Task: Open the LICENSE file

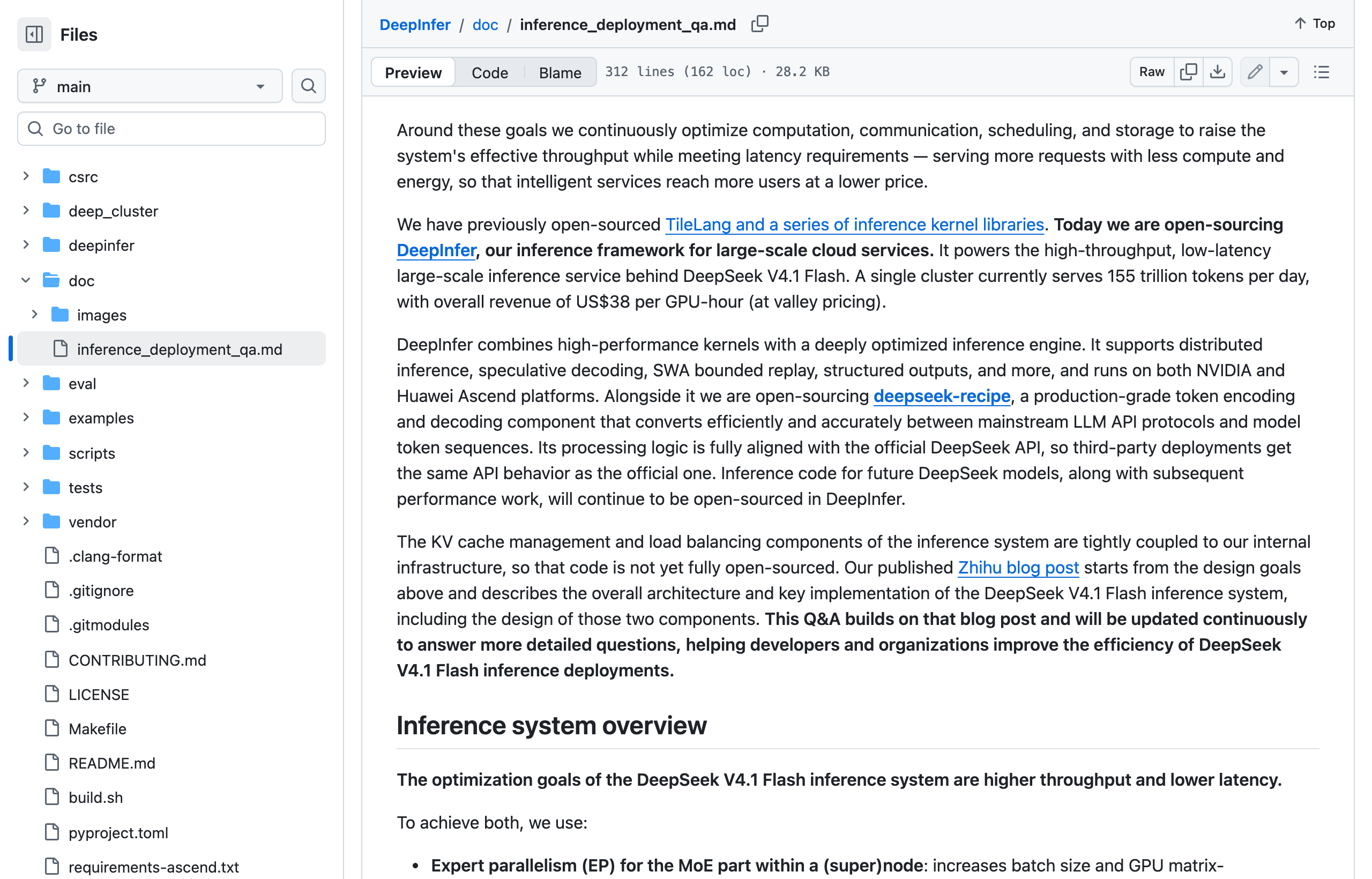Action: point(99,695)
